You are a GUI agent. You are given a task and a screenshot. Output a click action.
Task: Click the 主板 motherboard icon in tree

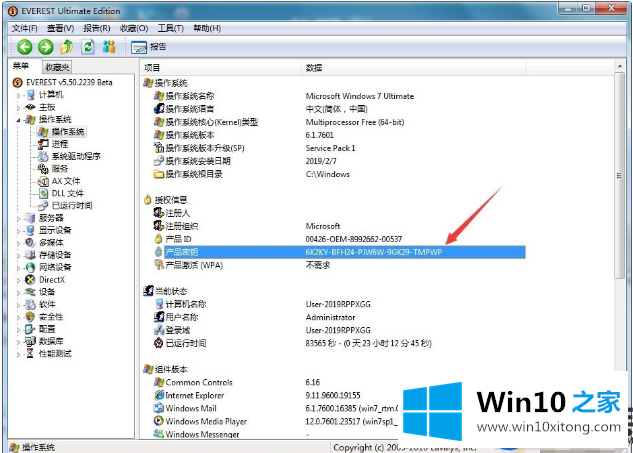click(30, 107)
